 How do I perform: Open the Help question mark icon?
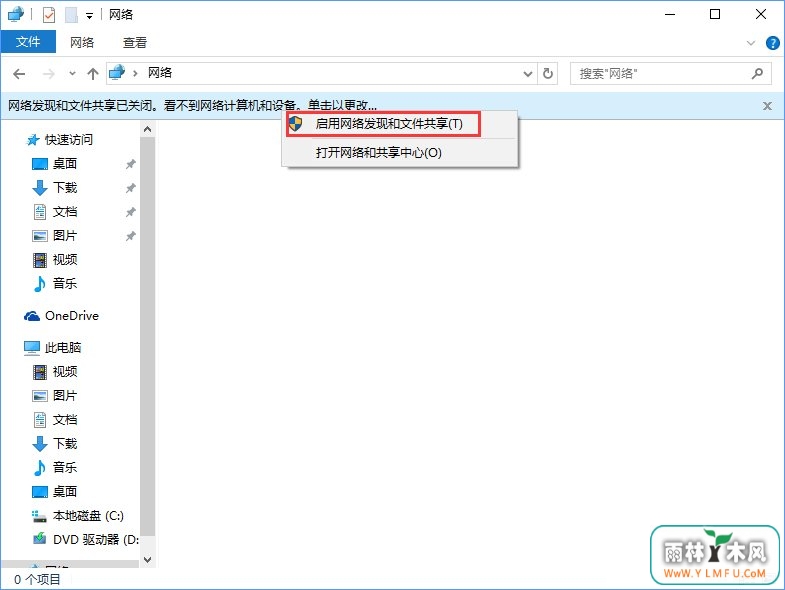[772, 43]
